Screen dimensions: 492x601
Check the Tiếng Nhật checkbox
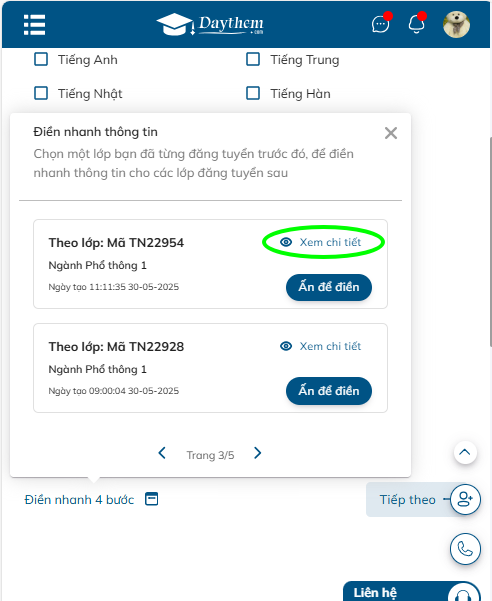tap(41, 93)
